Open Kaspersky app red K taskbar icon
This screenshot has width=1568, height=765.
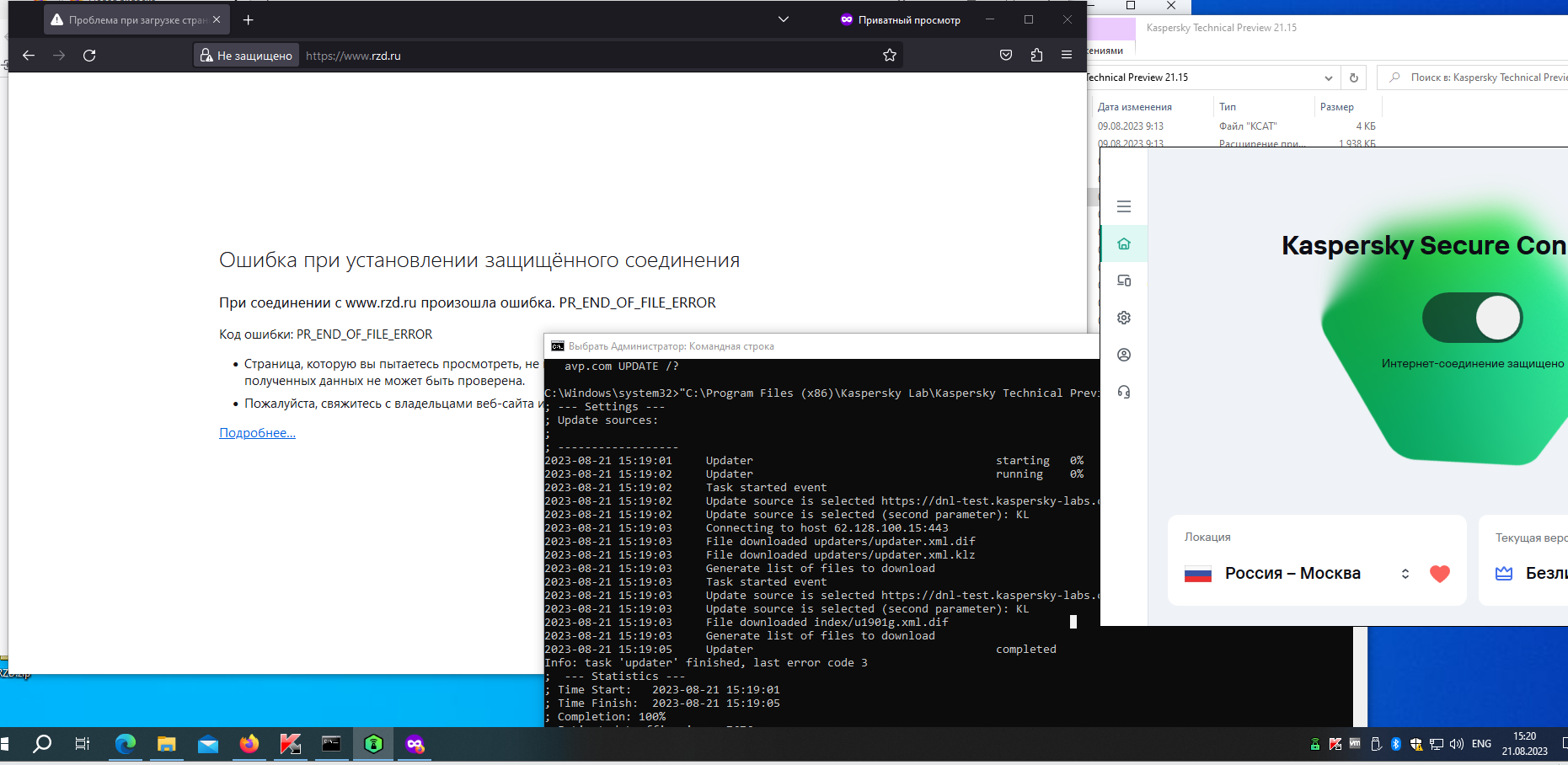point(291,744)
